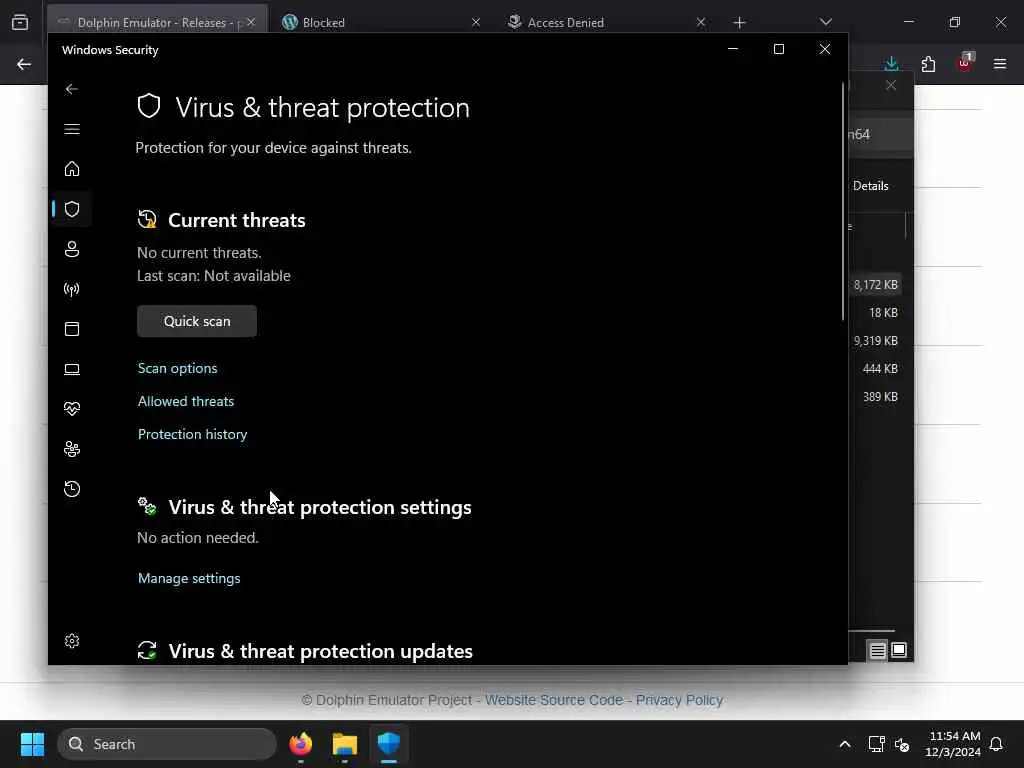Open the Windows Start menu
Viewport: 1024px width, 768px height.
[x=32, y=744]
